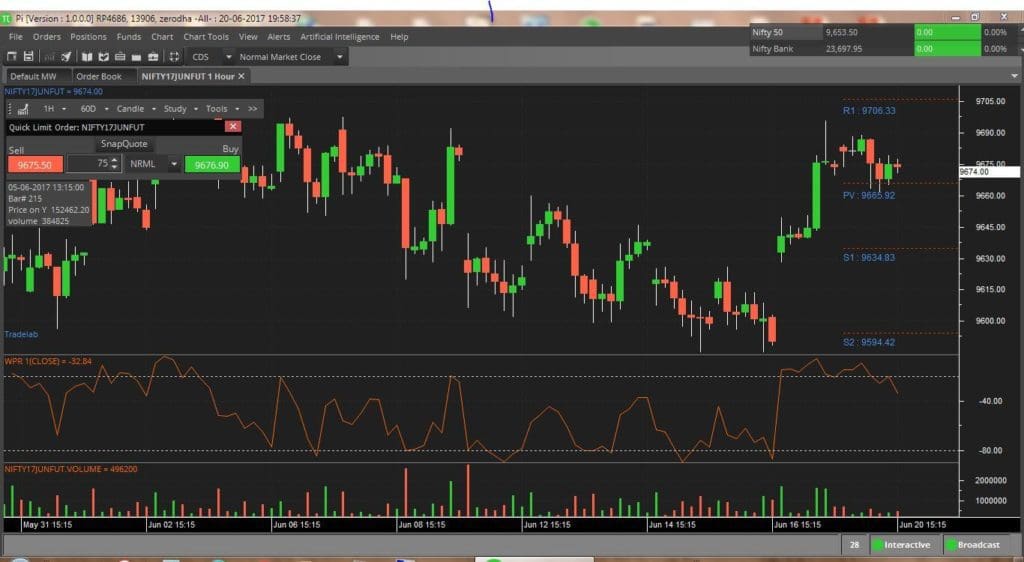Click the open-book icon in the toolbar
1024x562 pixels.
point(87,57)
